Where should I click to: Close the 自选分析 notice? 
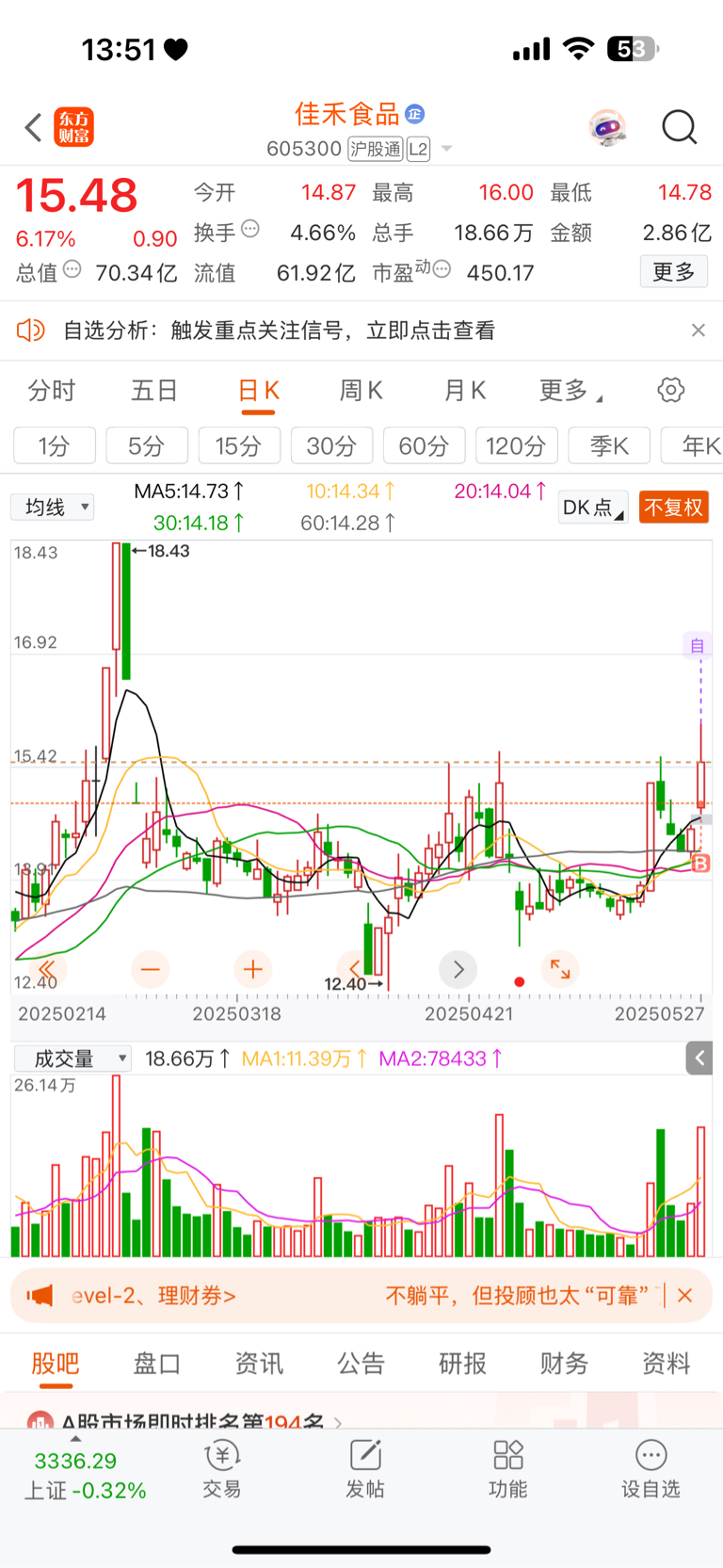pyautogui.click(x=698, y=330)
